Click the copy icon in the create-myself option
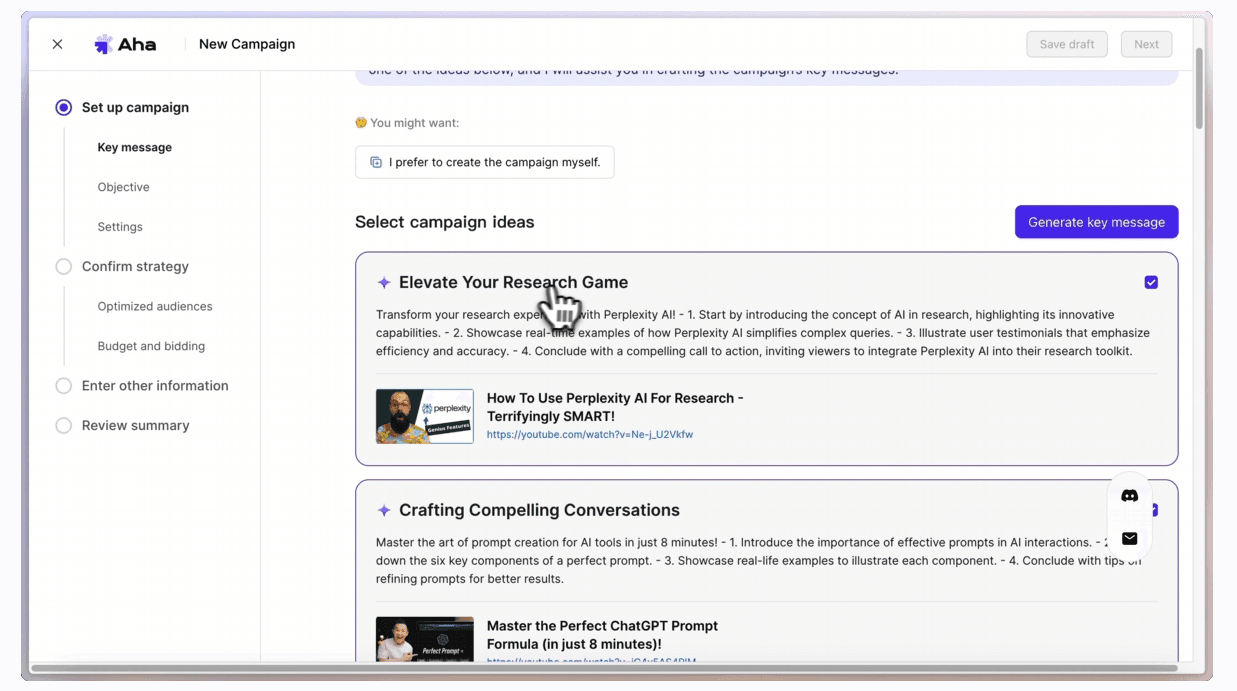 (376, 162)
